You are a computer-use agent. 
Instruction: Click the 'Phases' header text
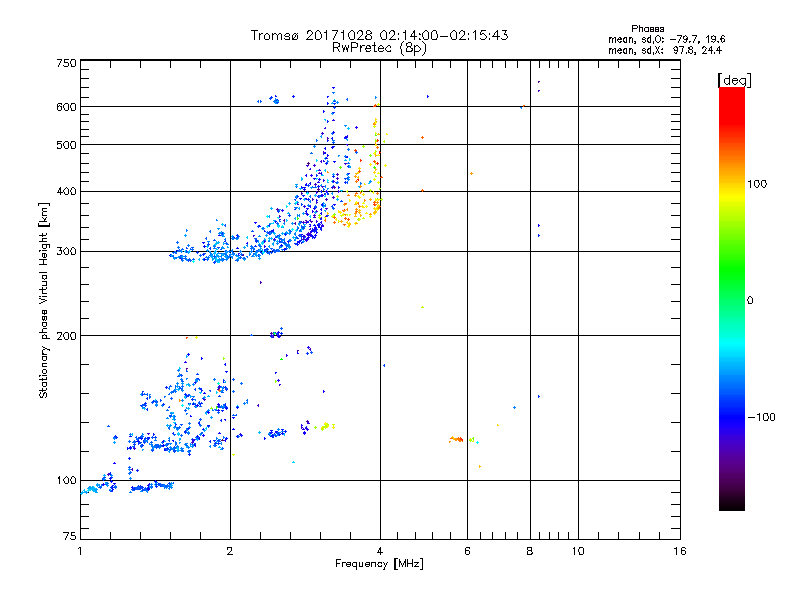pyautogui.click(x=647, y=29)
